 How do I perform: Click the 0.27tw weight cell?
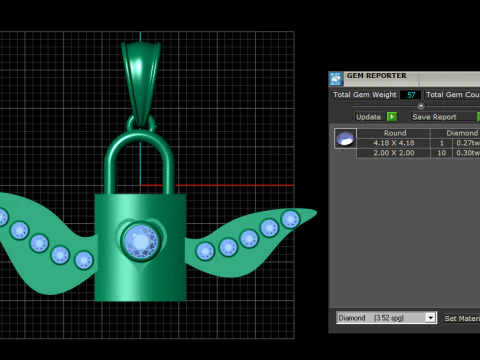click(467, 143)
